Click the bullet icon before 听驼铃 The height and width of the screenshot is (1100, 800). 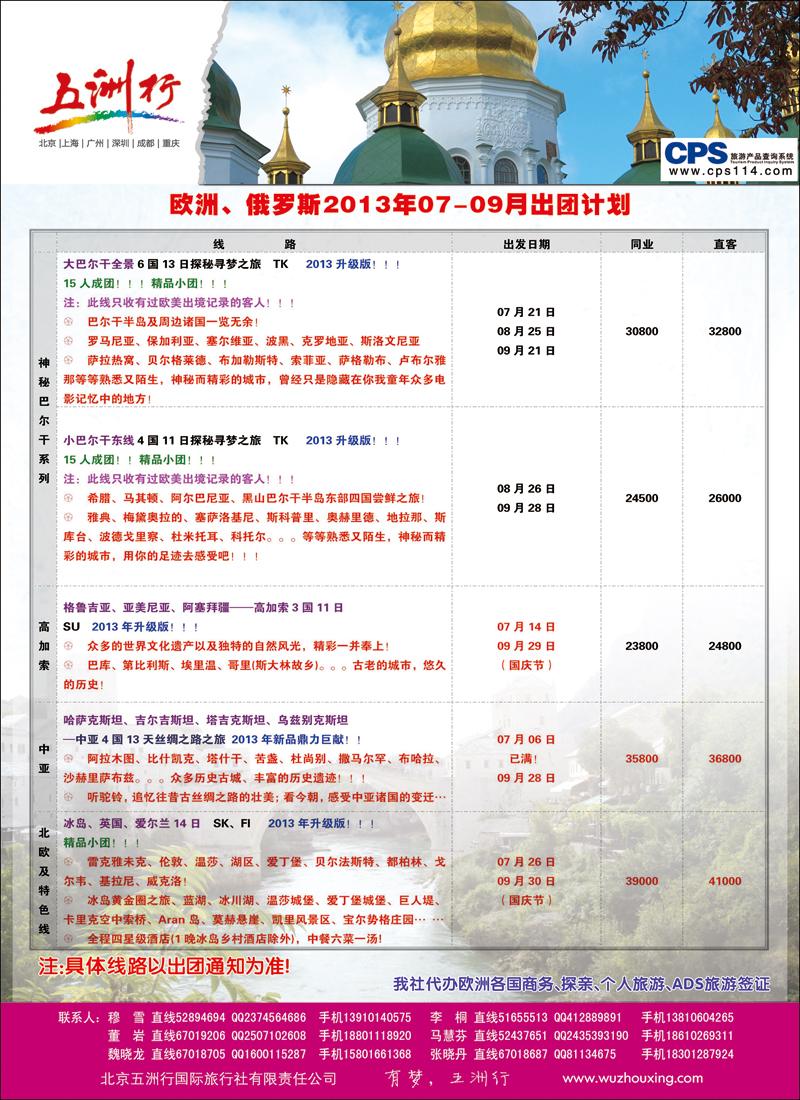[x=69, y=797]
